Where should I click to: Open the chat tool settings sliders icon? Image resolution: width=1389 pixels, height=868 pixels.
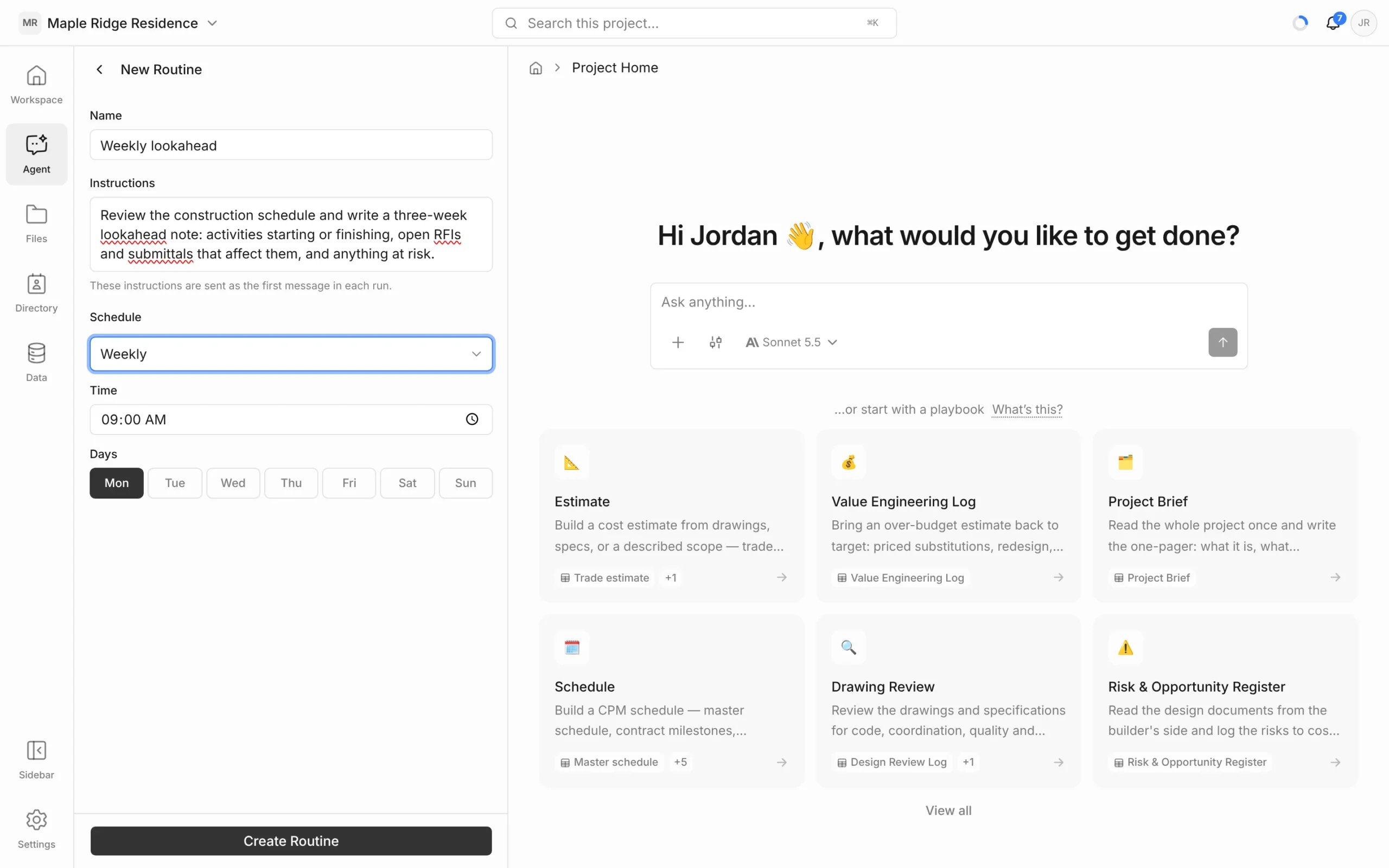(x=716, y=342)
